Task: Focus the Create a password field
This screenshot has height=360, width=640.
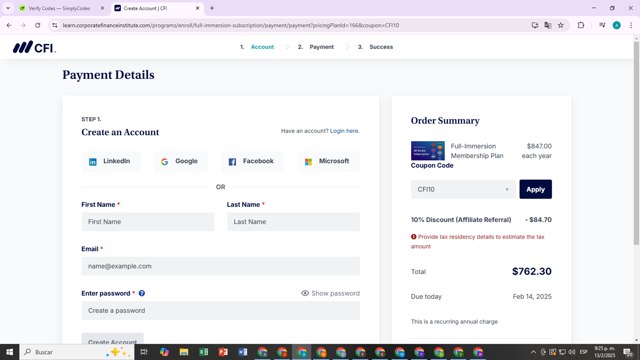Action: [221, 311]
